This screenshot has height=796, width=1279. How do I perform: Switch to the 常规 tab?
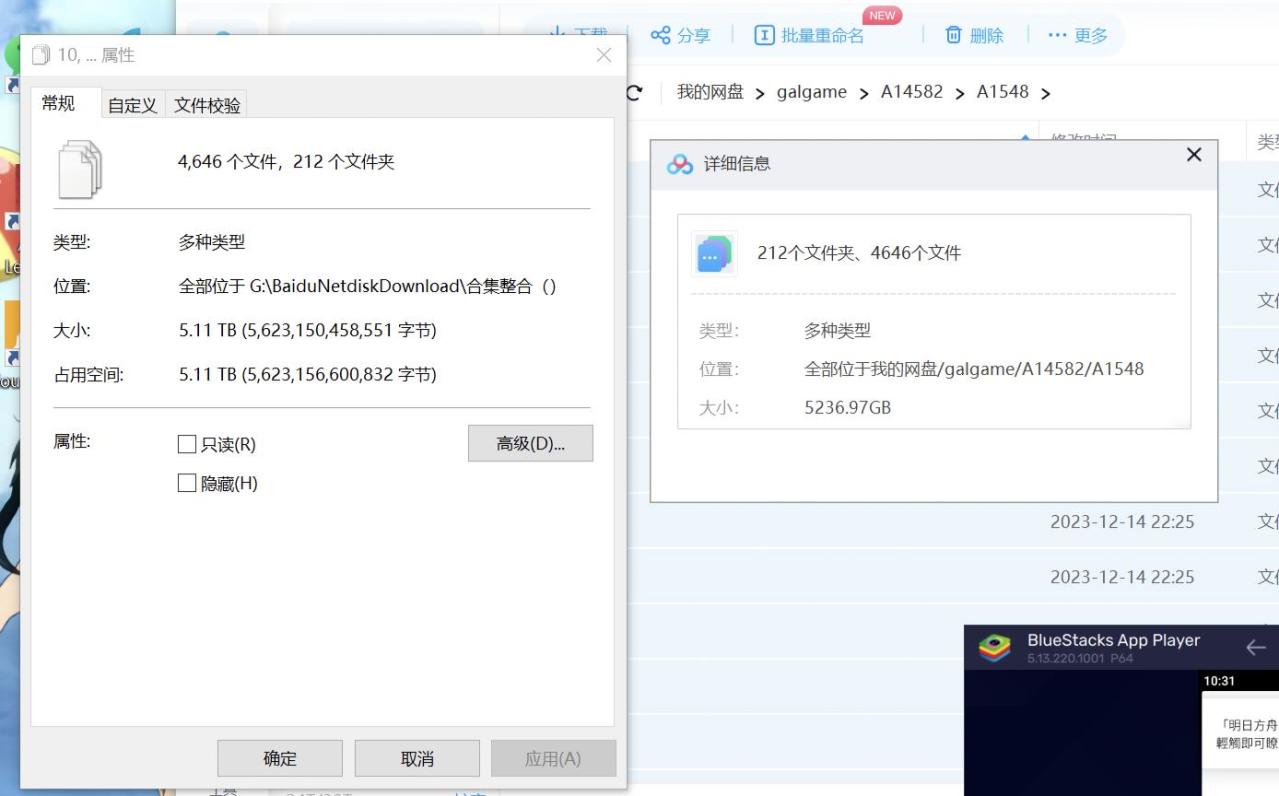pos(58,103)
